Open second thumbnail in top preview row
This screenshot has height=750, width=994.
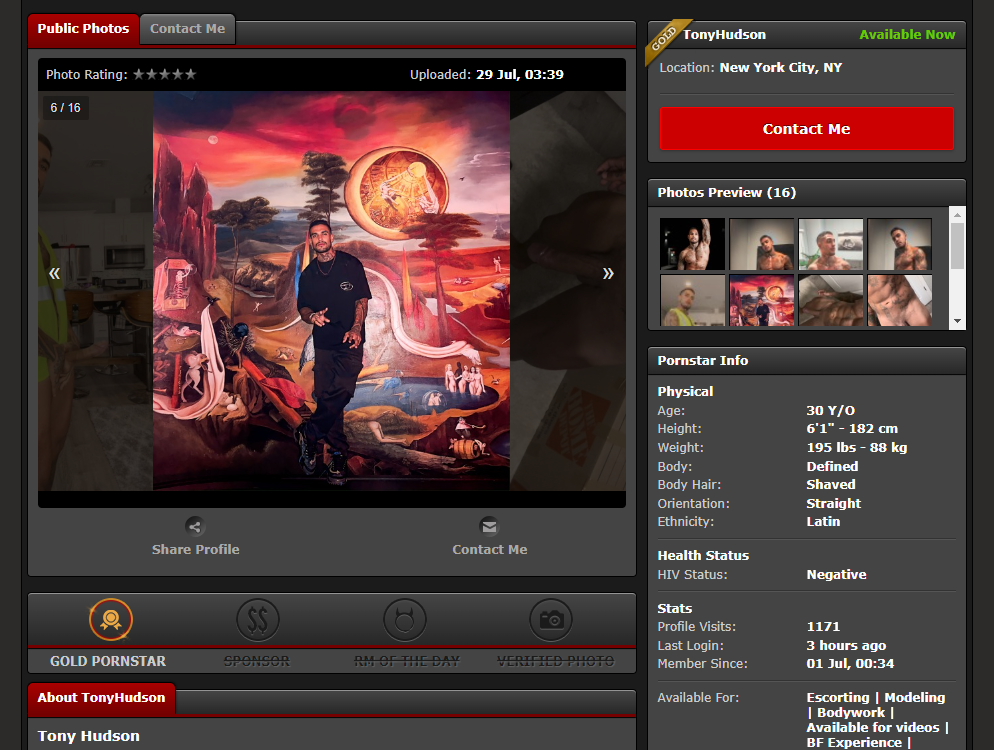761,244
